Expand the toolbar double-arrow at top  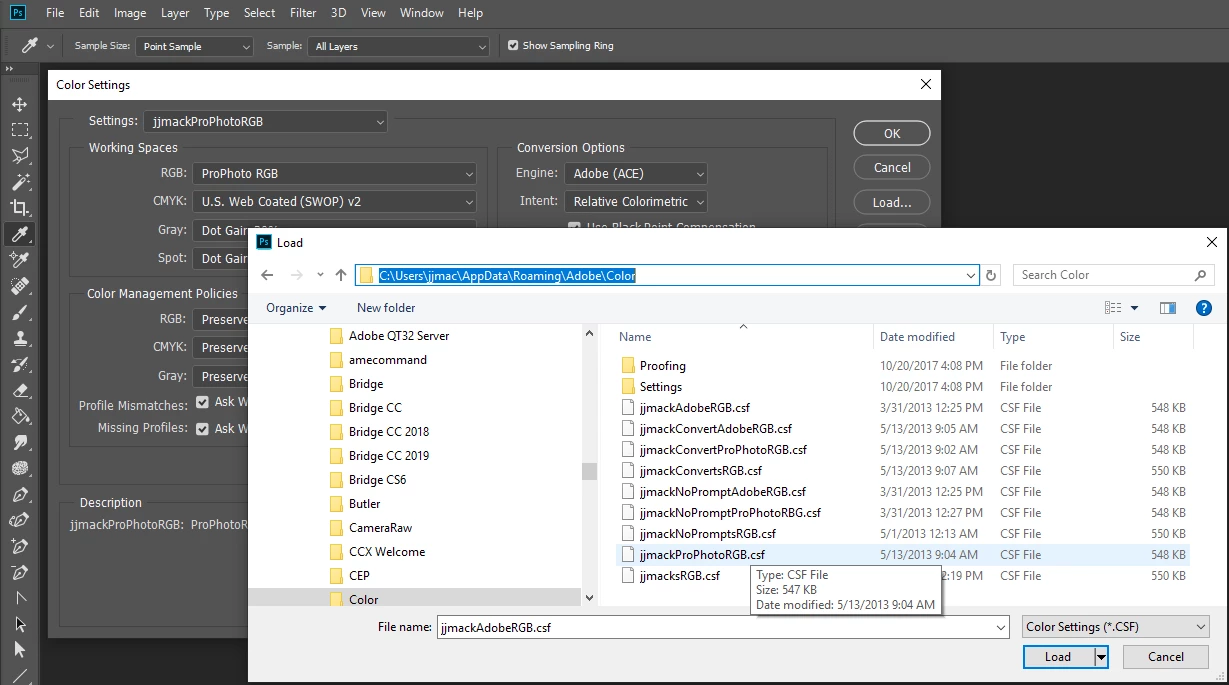10,69
